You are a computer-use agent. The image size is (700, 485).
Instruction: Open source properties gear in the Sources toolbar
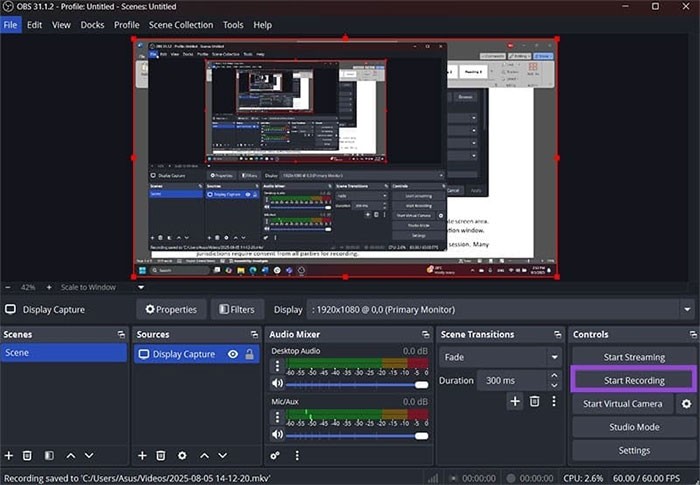coord(182,455)
